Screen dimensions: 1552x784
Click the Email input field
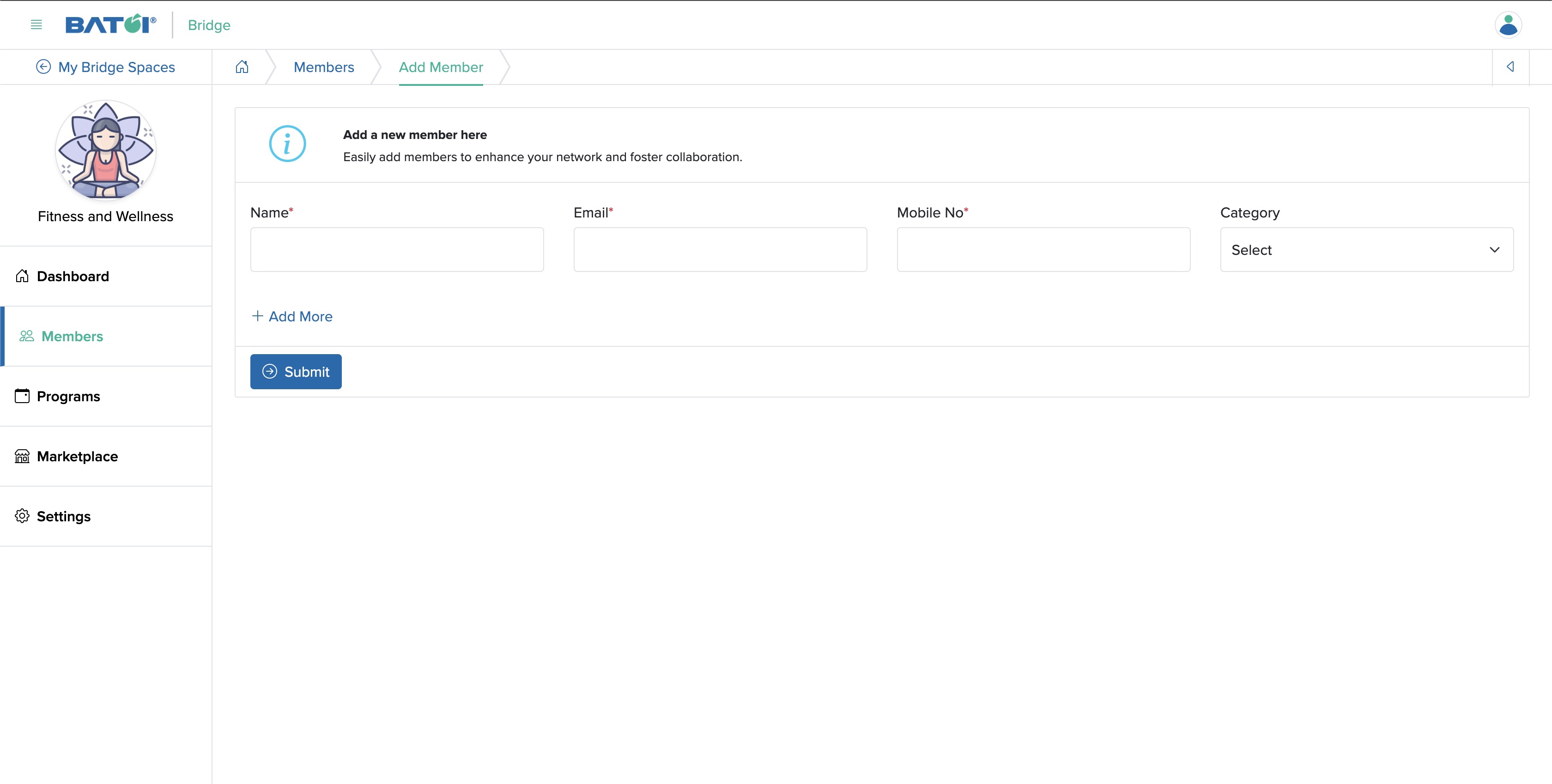pyautogui.click(x=720, y=249)
